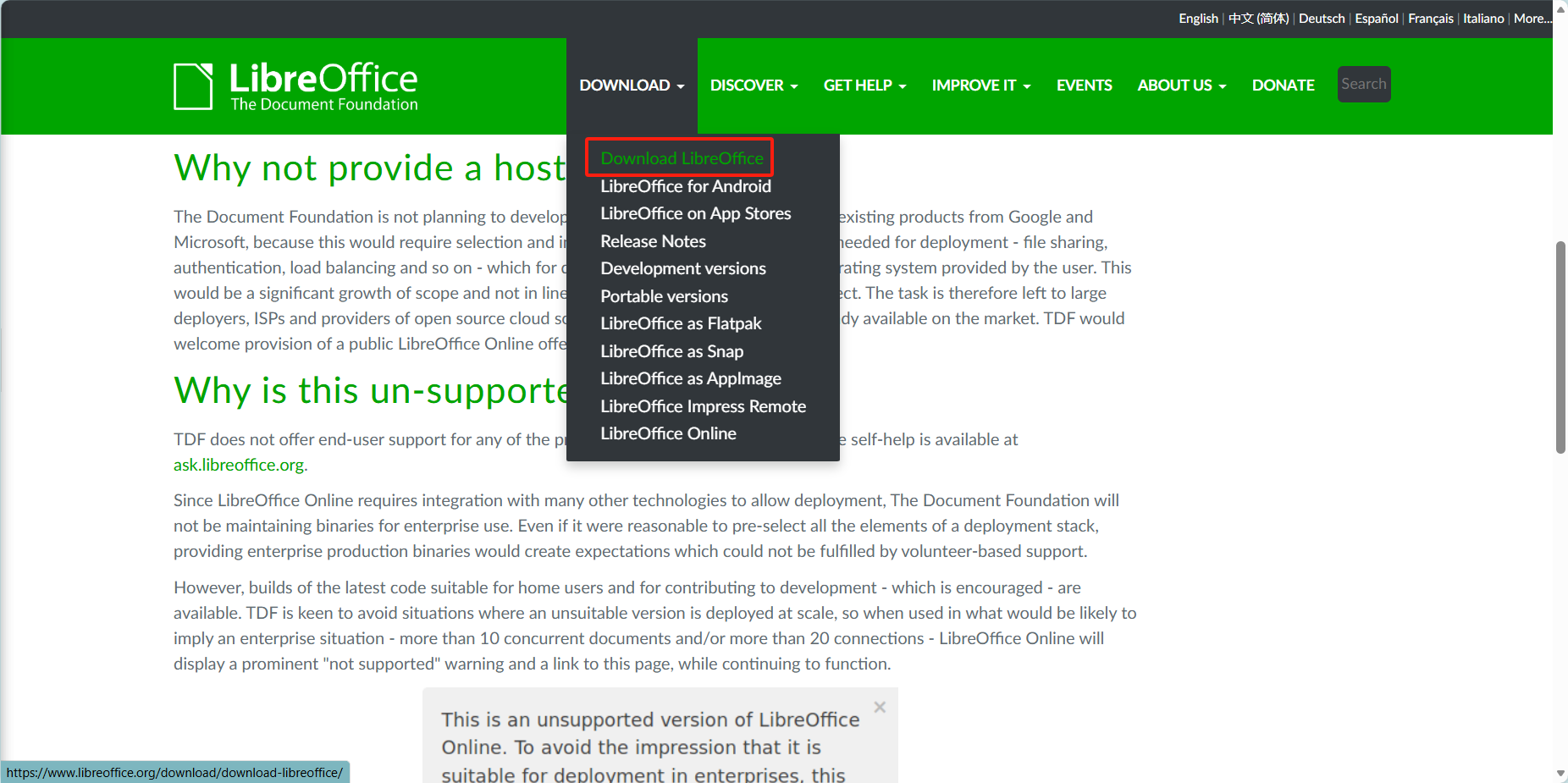Viewport: 1568px width, 783px height.
Task: Go to the EVENTS page
Action: [1084, 85]
